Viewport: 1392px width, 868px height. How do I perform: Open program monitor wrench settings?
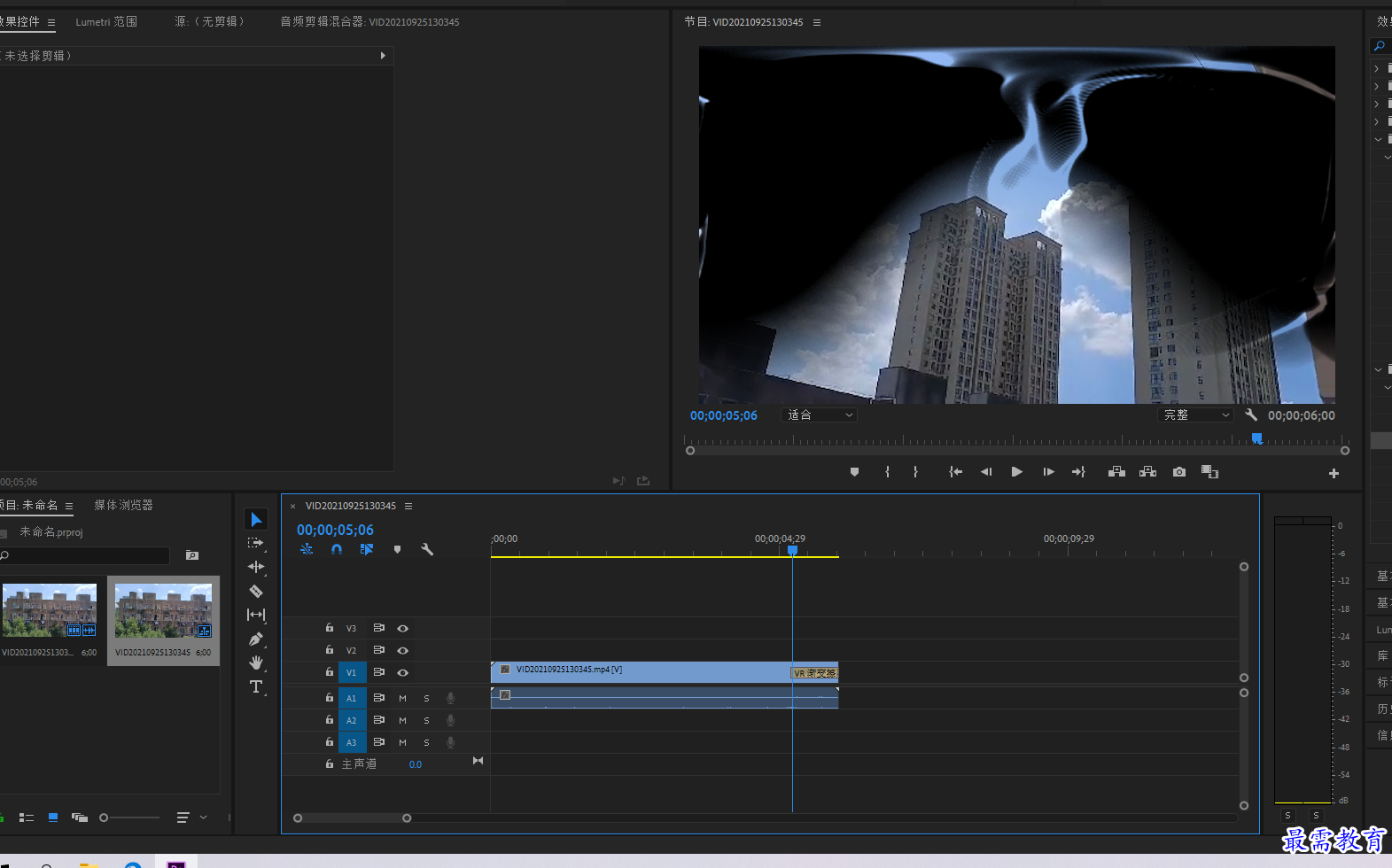[1251, 415]
